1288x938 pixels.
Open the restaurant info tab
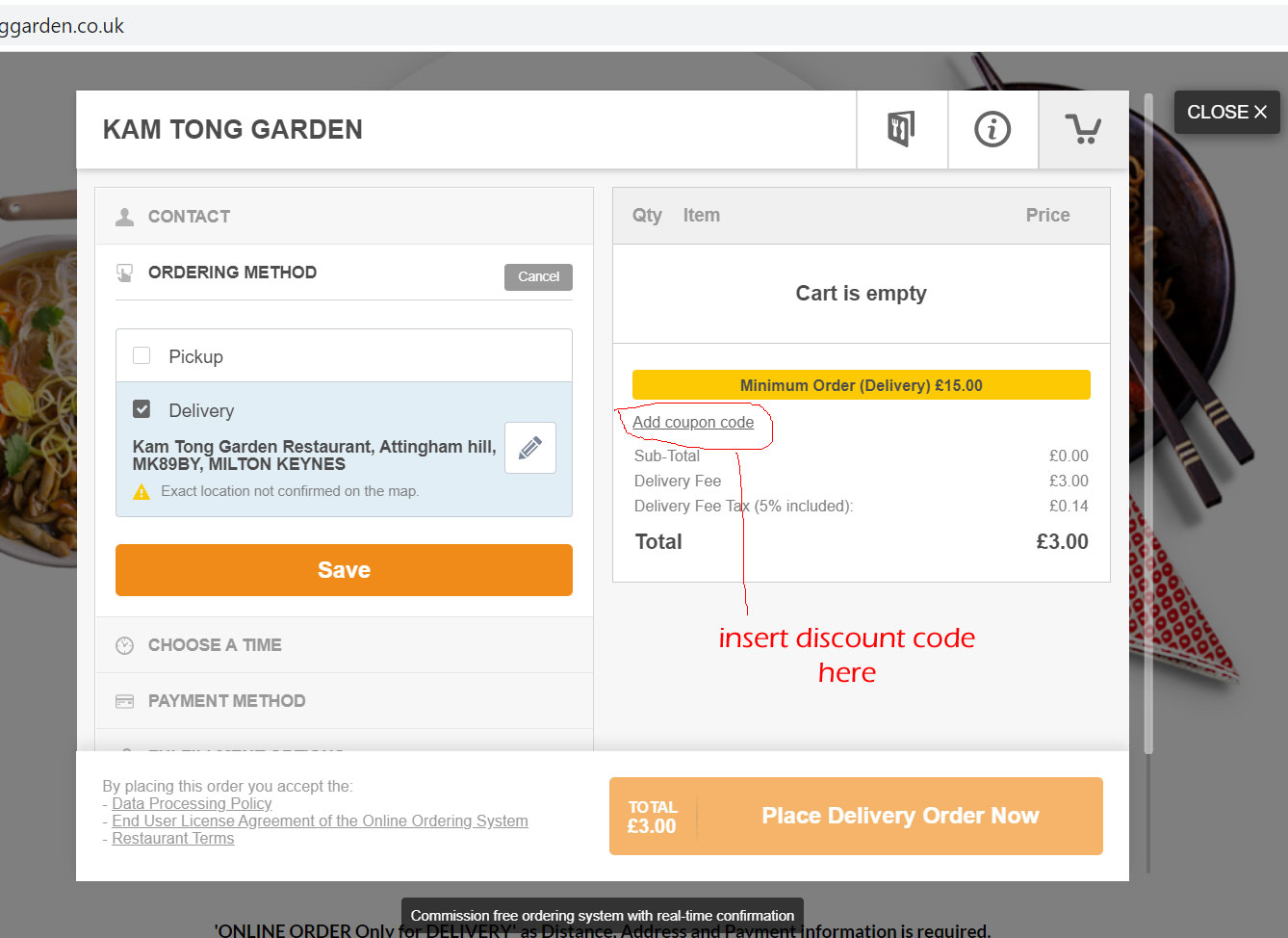click(x=992, y=128)
